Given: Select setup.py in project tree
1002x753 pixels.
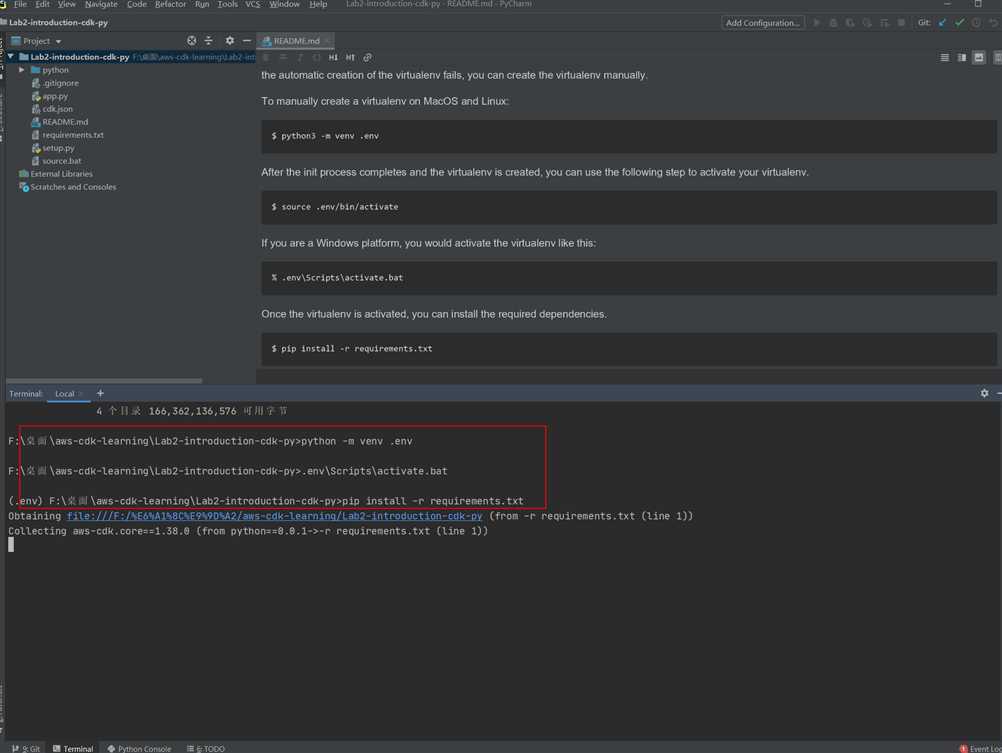Looking at the screenshot, I should (x=58, y=148).
